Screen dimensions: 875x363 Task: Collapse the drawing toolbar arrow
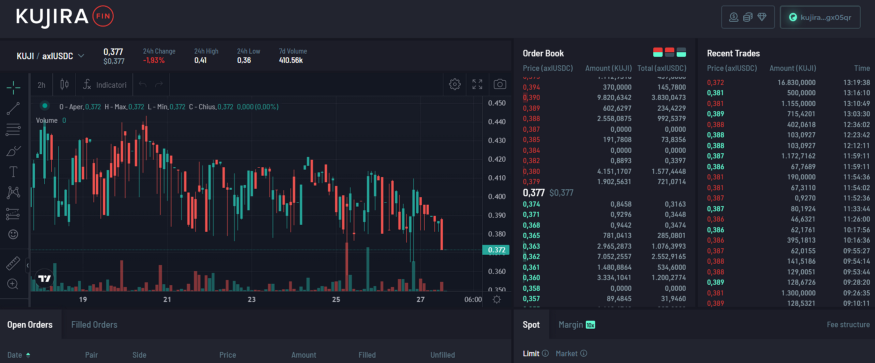coord(28,266)
